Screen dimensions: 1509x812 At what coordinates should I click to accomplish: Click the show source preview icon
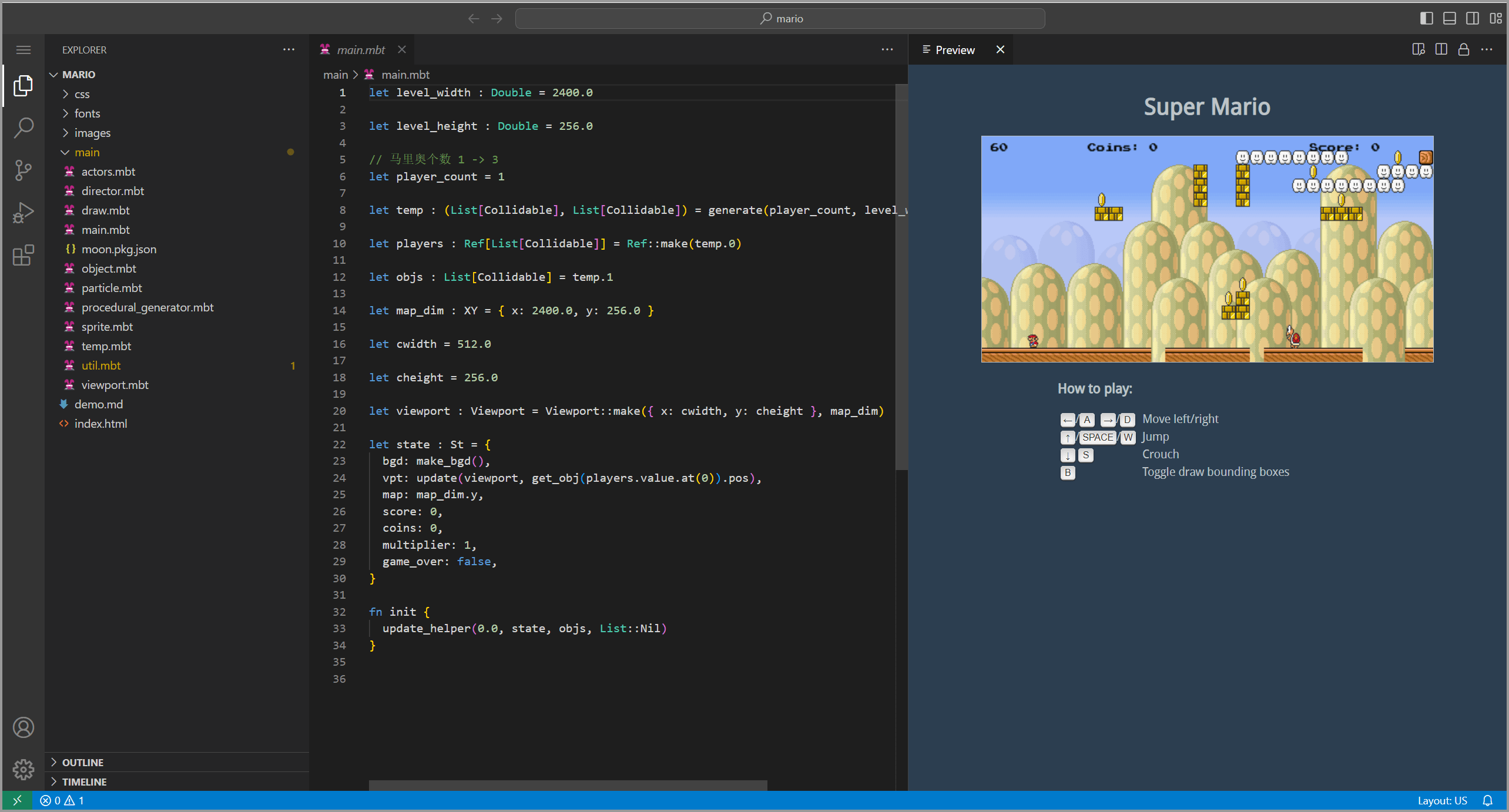[x=1419, y=50]
